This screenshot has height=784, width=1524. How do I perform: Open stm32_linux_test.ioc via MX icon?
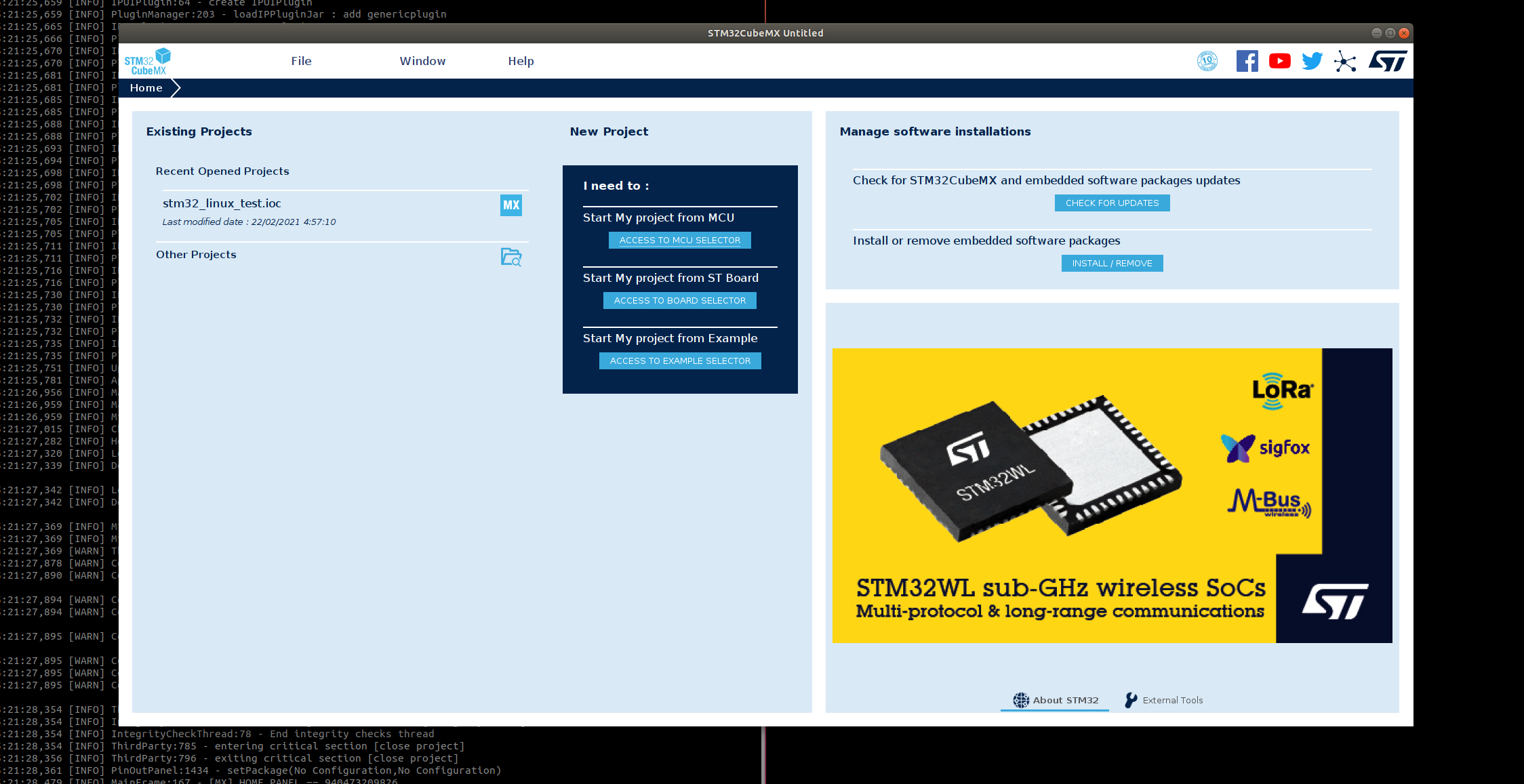tap(511, 205)
